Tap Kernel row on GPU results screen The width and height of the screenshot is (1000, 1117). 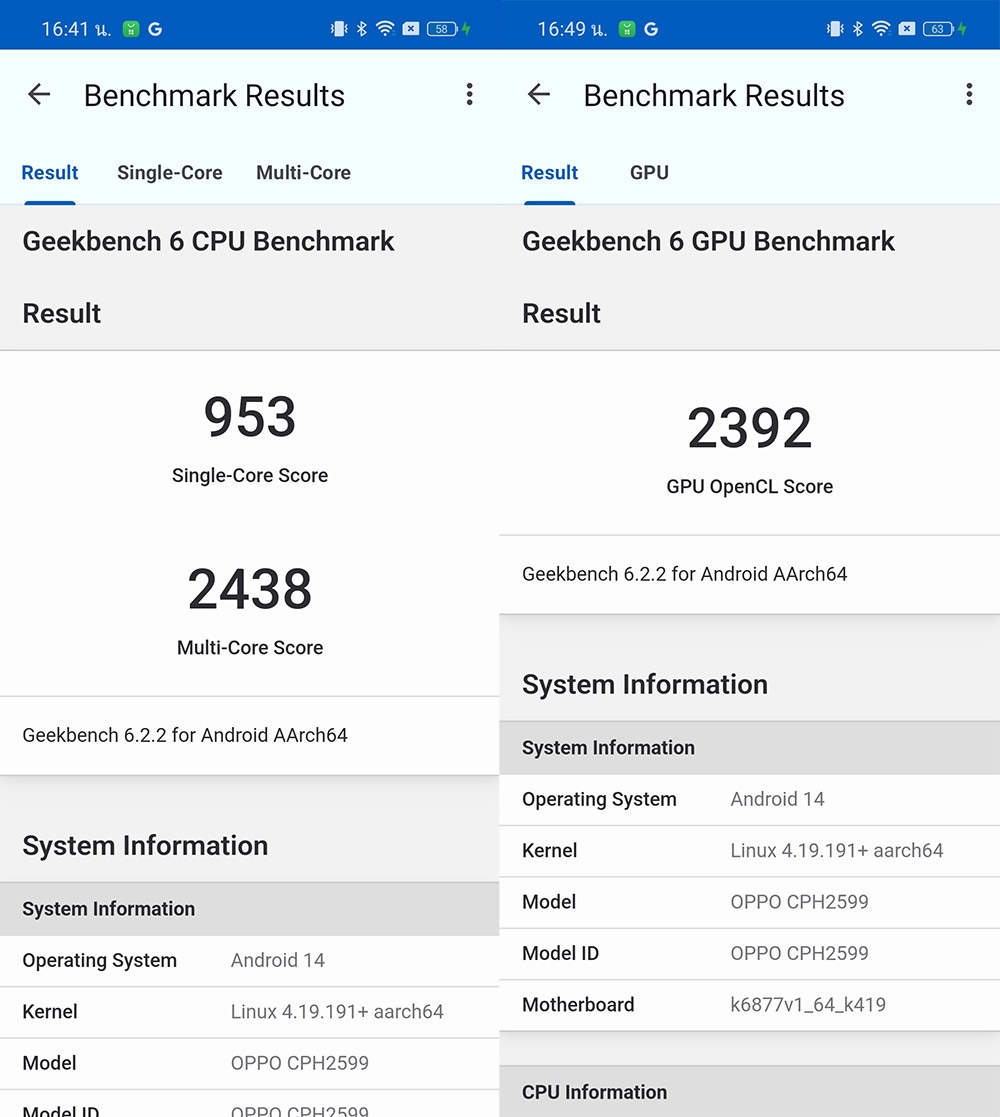click(749, 851)
